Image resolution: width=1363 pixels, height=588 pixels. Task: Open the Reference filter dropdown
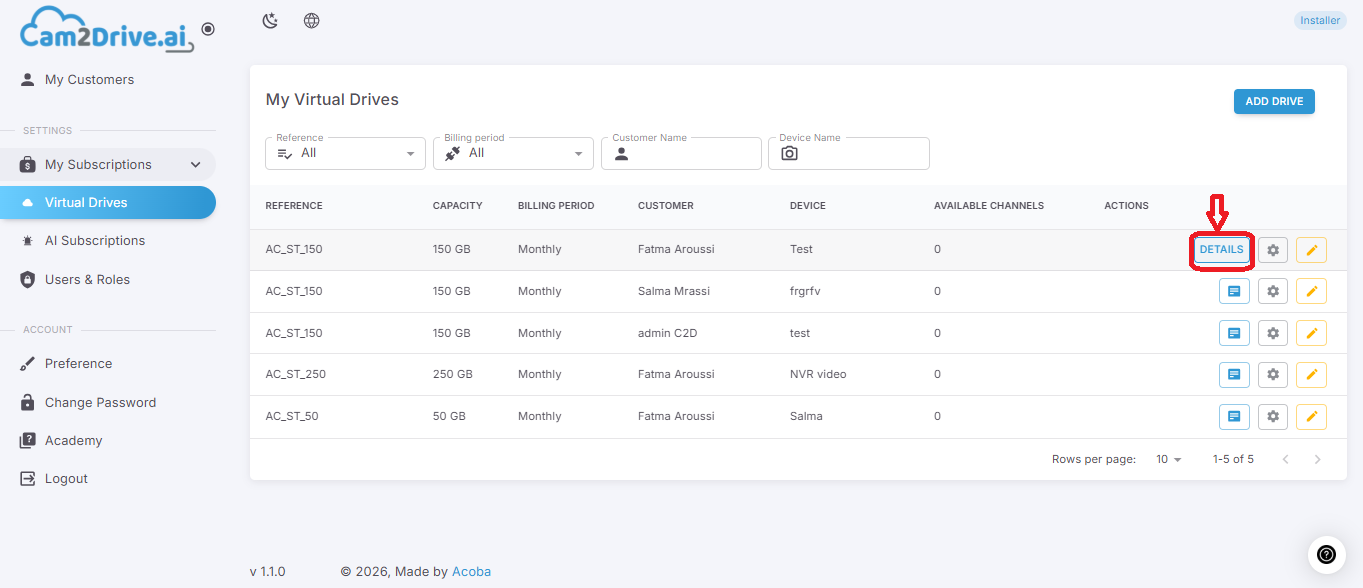click(345, 153)
